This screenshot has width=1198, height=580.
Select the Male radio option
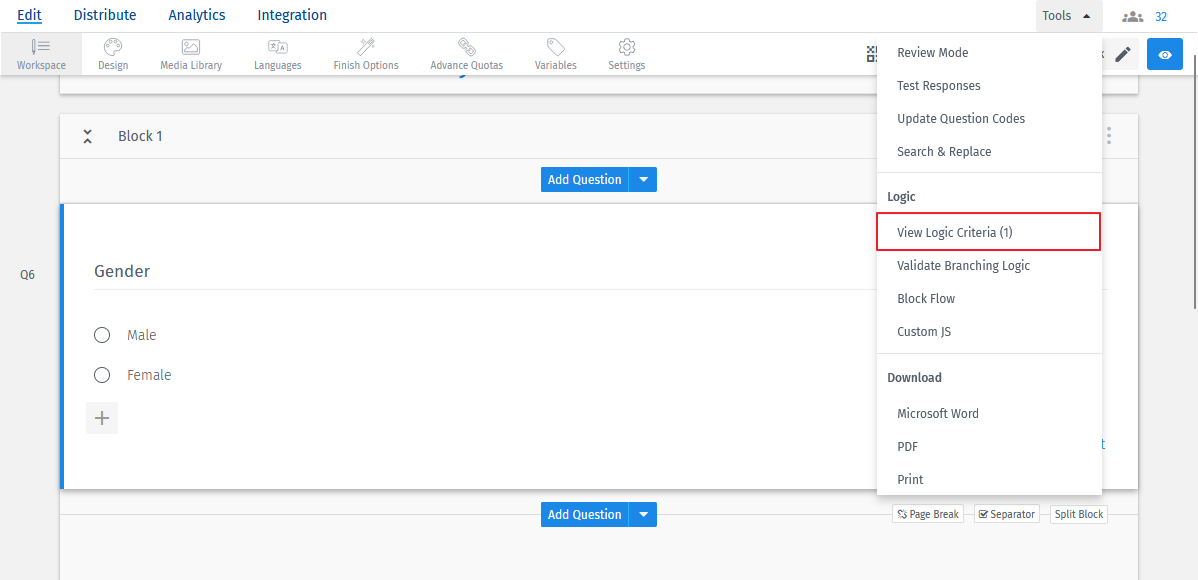pos(102,335)
